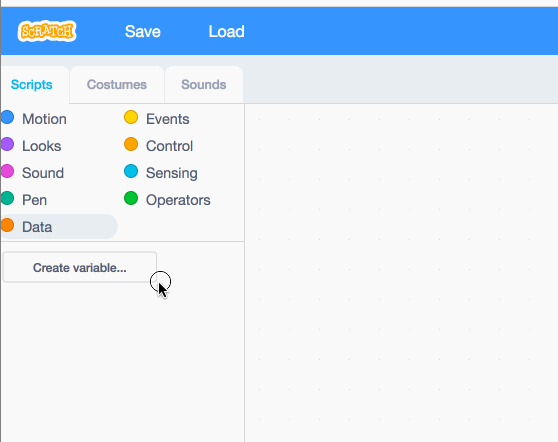This screenshot has height=442, width=558.
Task: Select the Data block category
Action: click(x=58, y=227)
